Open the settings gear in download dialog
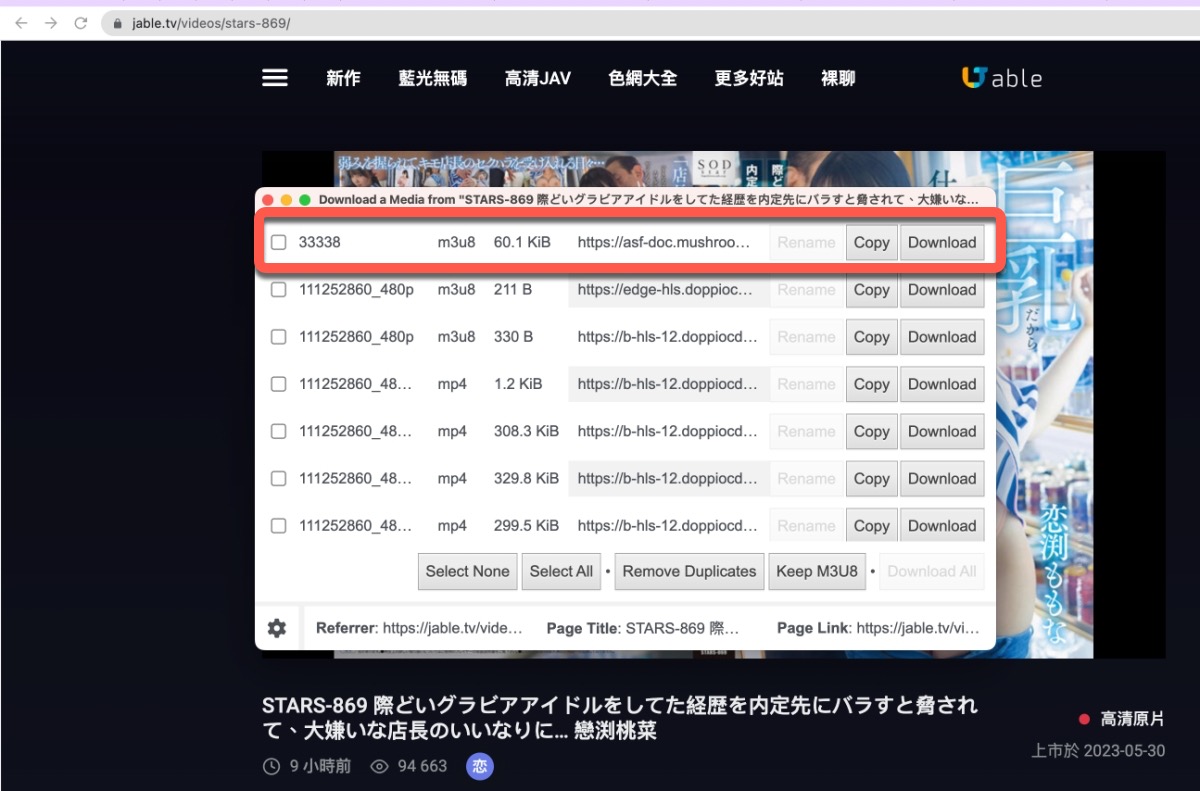 point(277,628)
